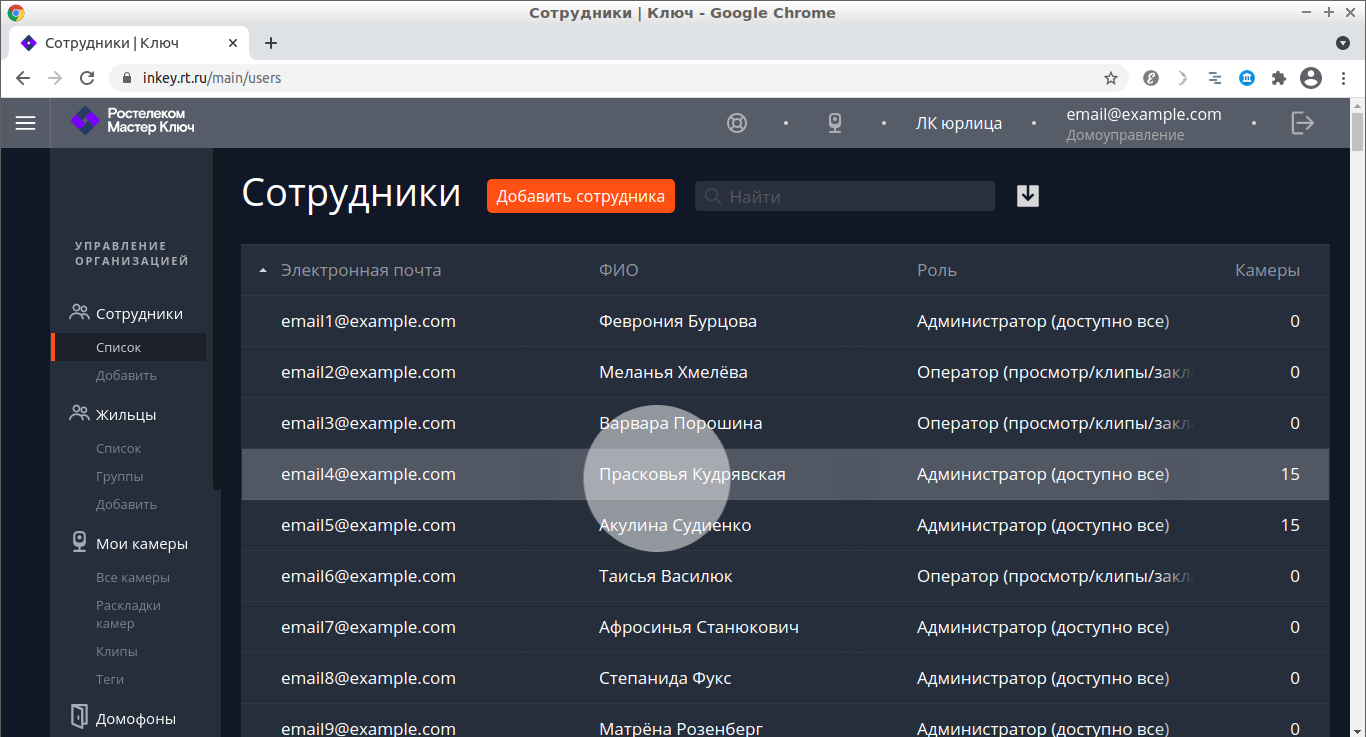
Task: Sort by Электронная почта column
Action: click(360, 270)
